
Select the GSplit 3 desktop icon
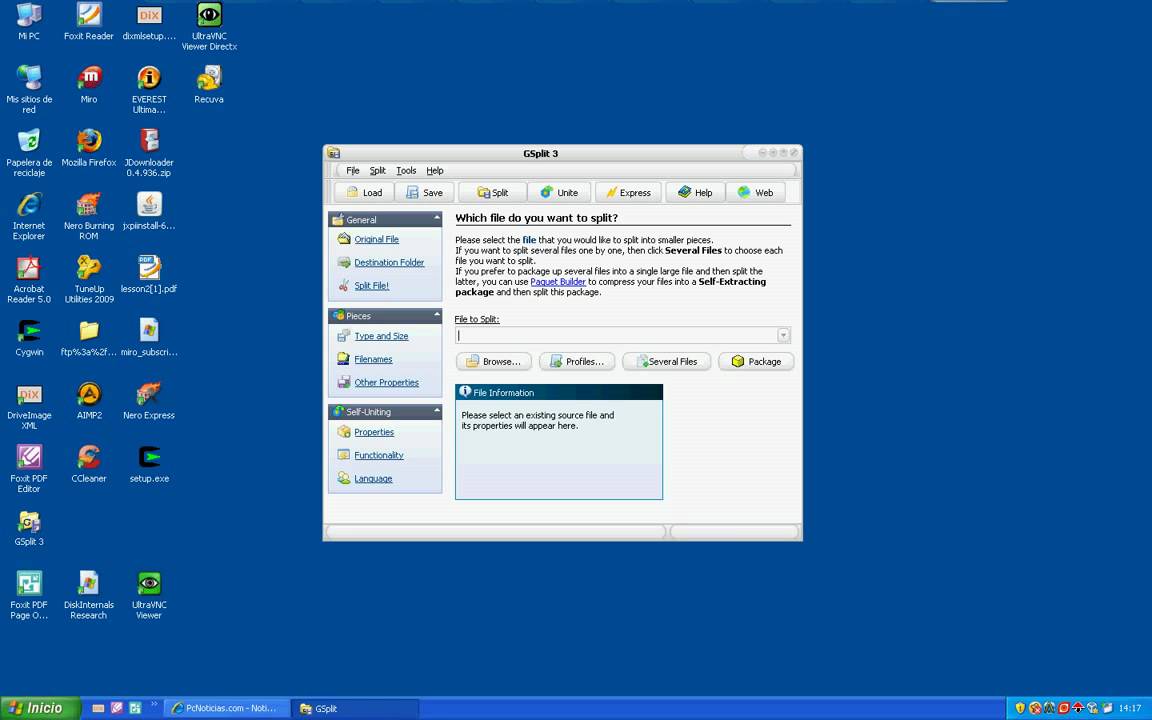click(29, 528)
